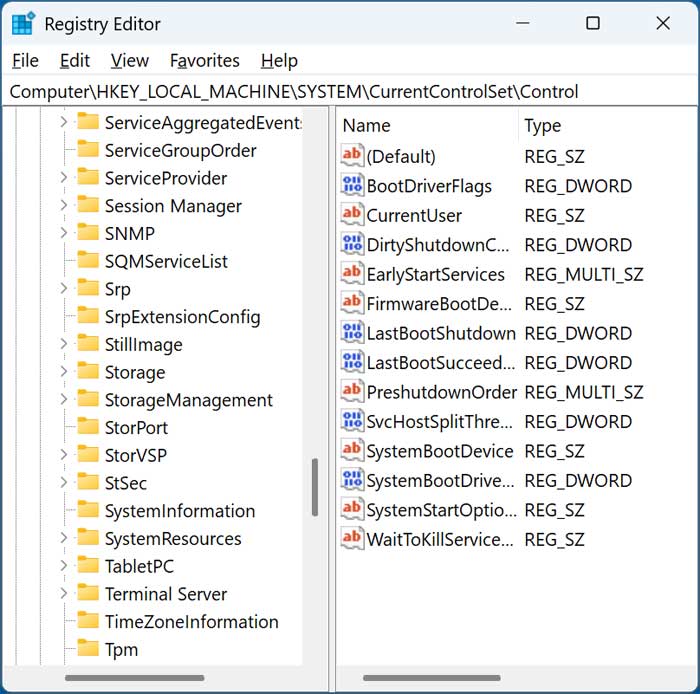Click the string icon beside SystemStartOptio...
Screen dimensions: 700x694
352,509
